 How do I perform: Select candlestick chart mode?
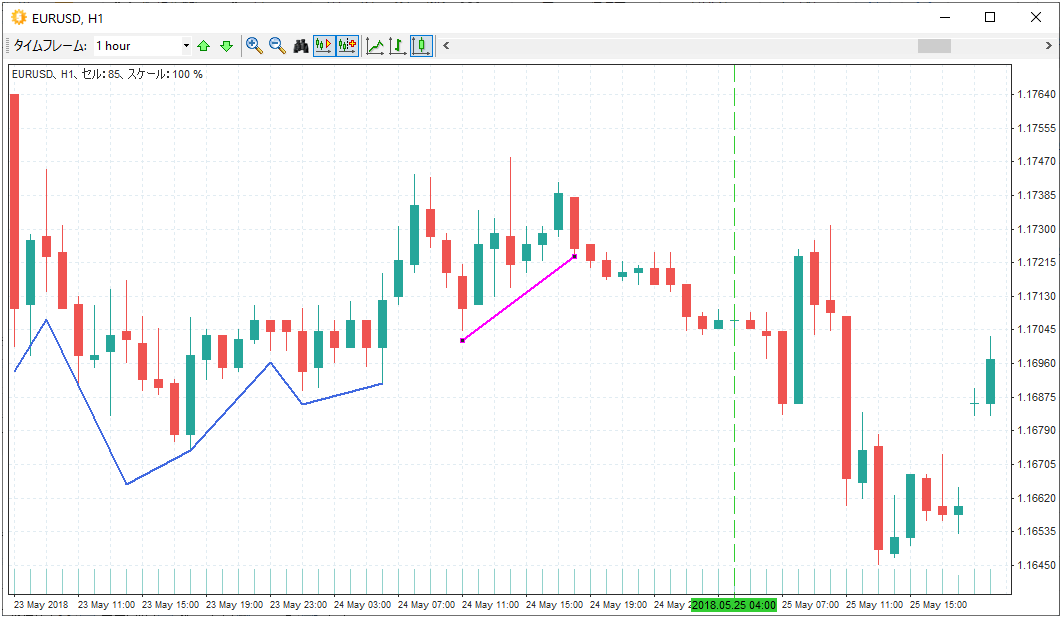click(x=421, y=46)
